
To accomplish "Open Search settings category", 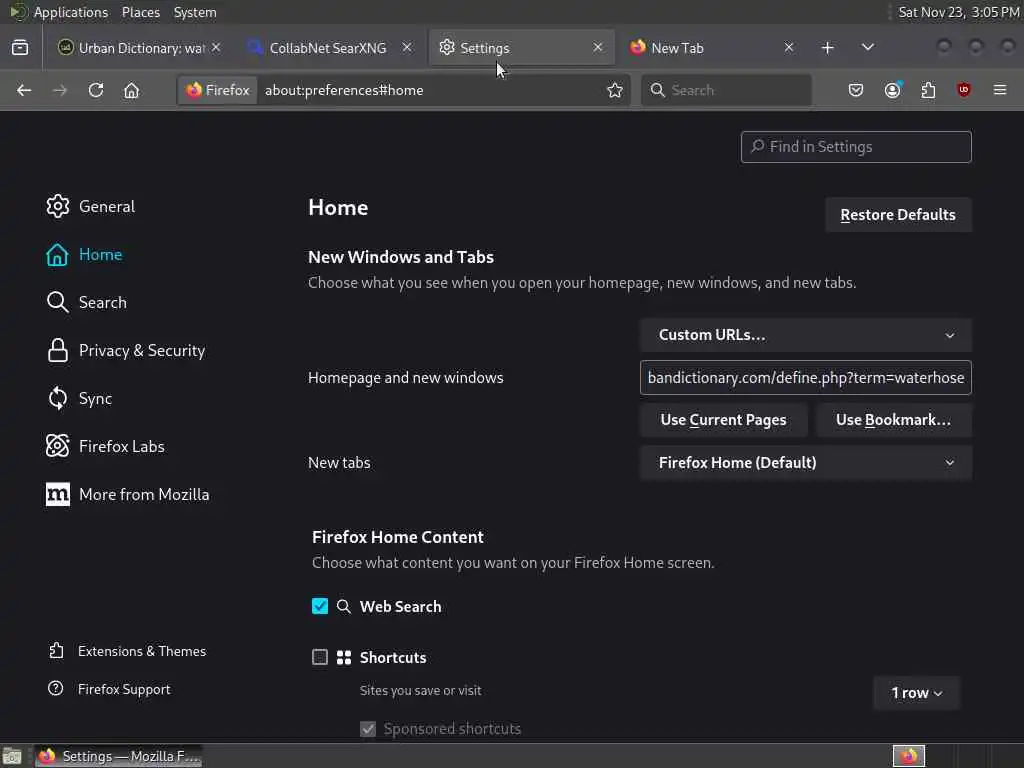I will click(x=86, y=302).
